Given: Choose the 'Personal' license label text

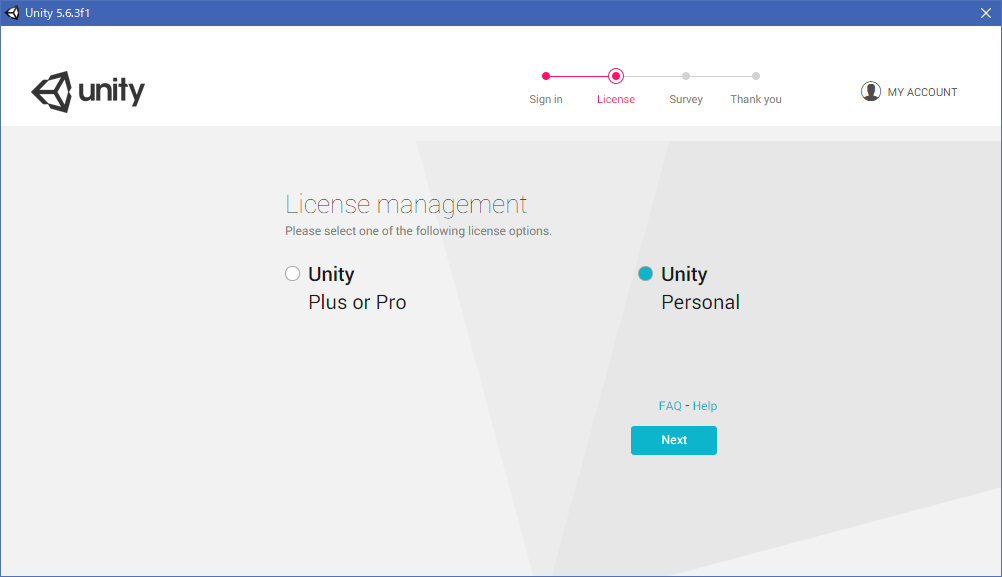Looking at the screenshot, I should [700, 302].
